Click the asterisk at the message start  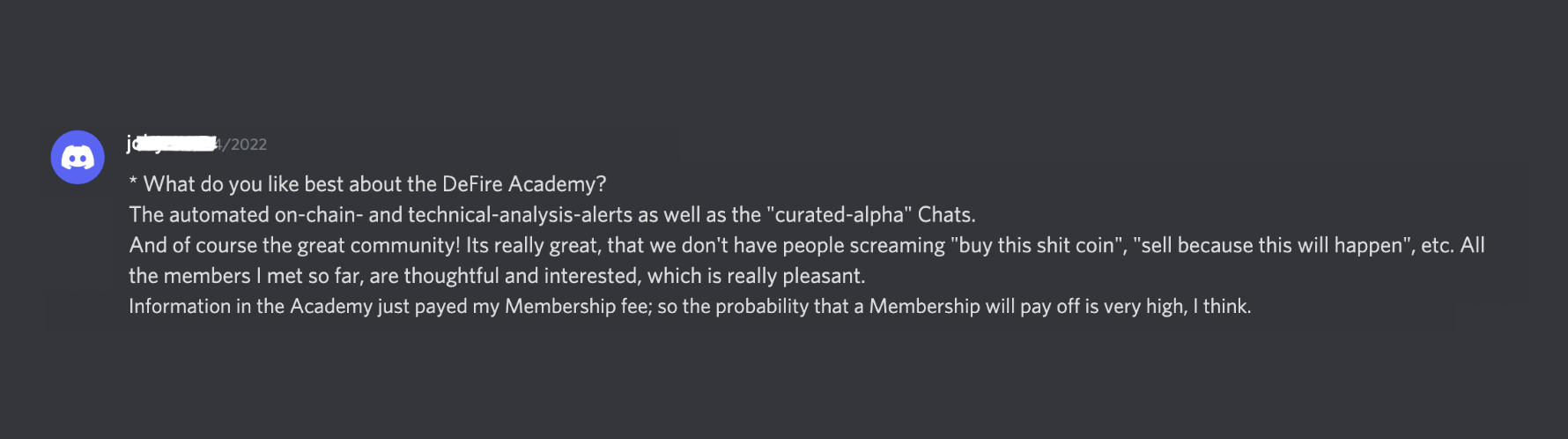(x=133, y=183)
